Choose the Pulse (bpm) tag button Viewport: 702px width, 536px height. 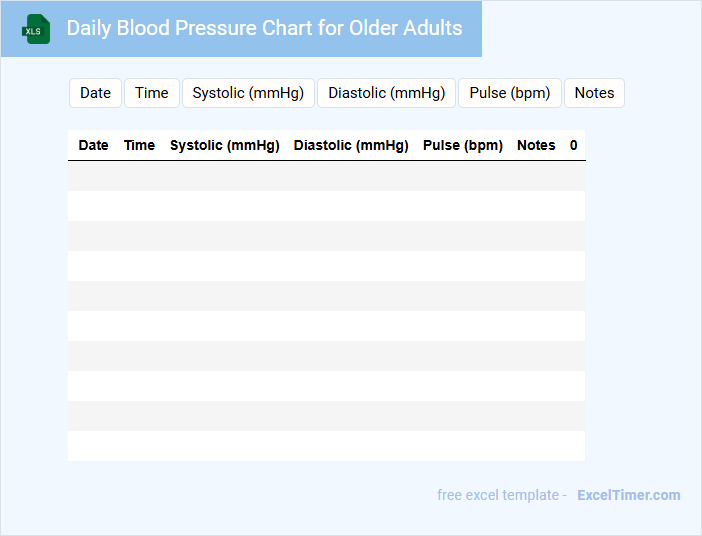[510, 93]
